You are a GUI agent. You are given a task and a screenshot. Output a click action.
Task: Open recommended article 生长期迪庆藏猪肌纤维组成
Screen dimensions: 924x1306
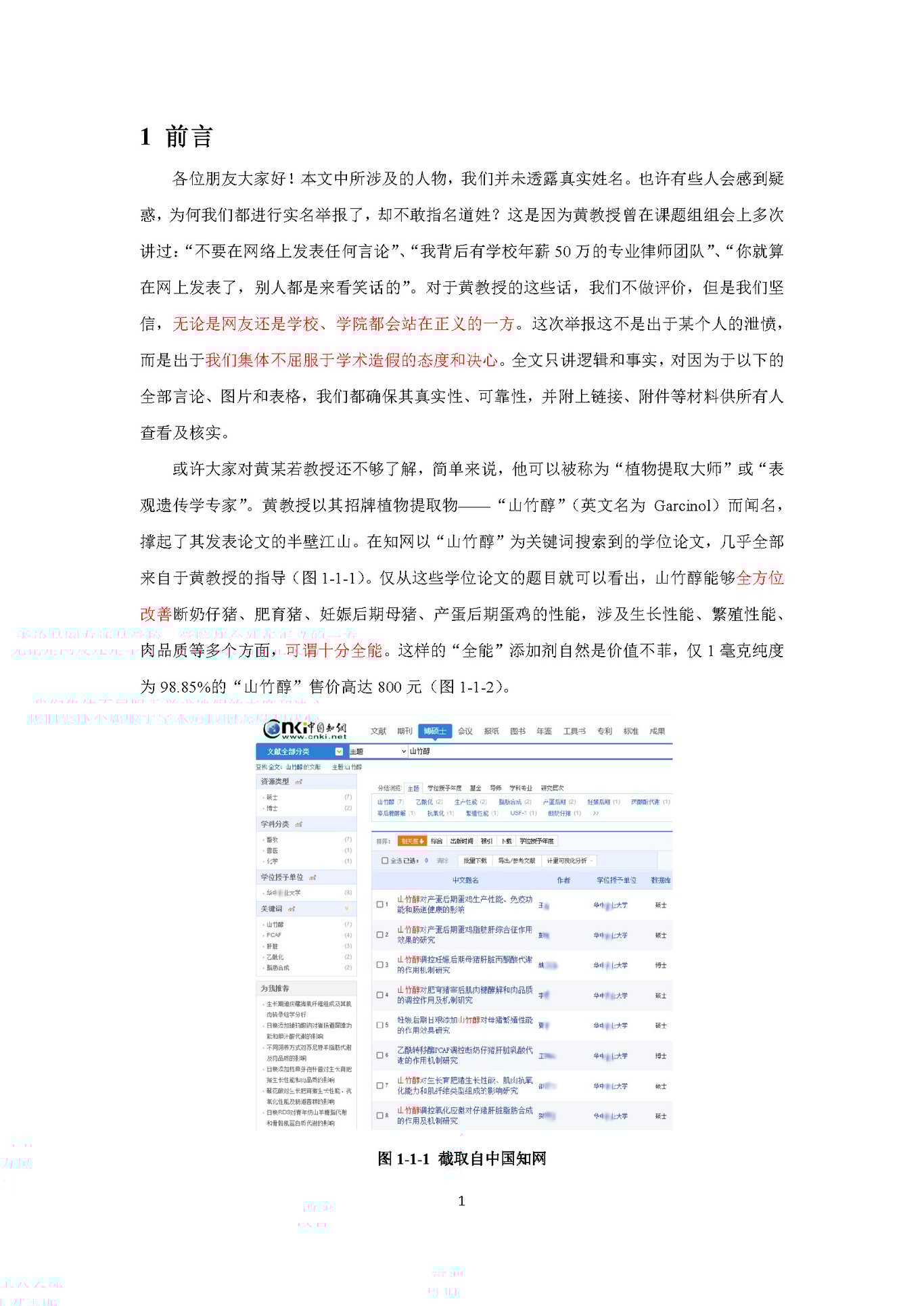(308, 1009)
